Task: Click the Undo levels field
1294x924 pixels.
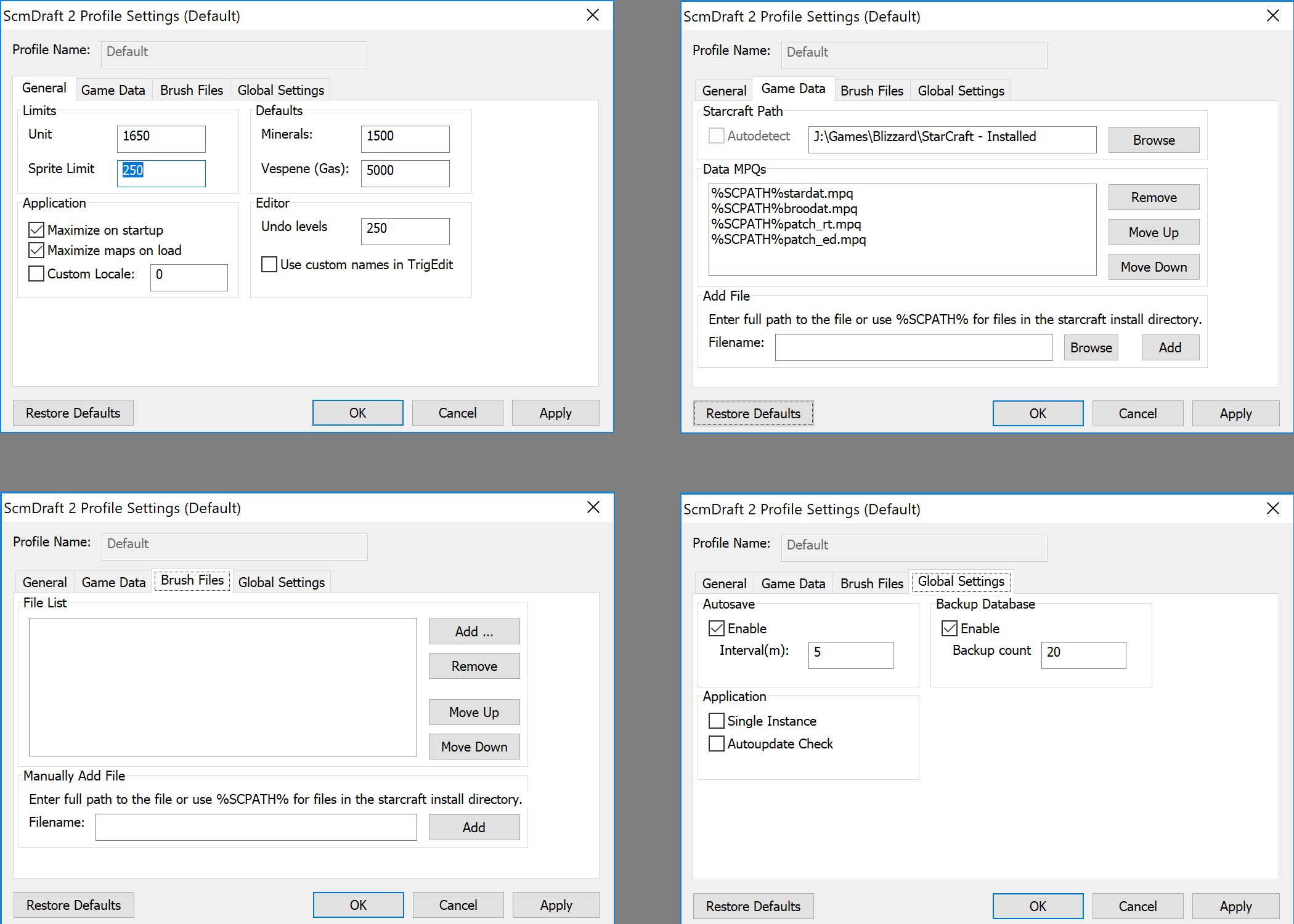Action: (405, 231)
